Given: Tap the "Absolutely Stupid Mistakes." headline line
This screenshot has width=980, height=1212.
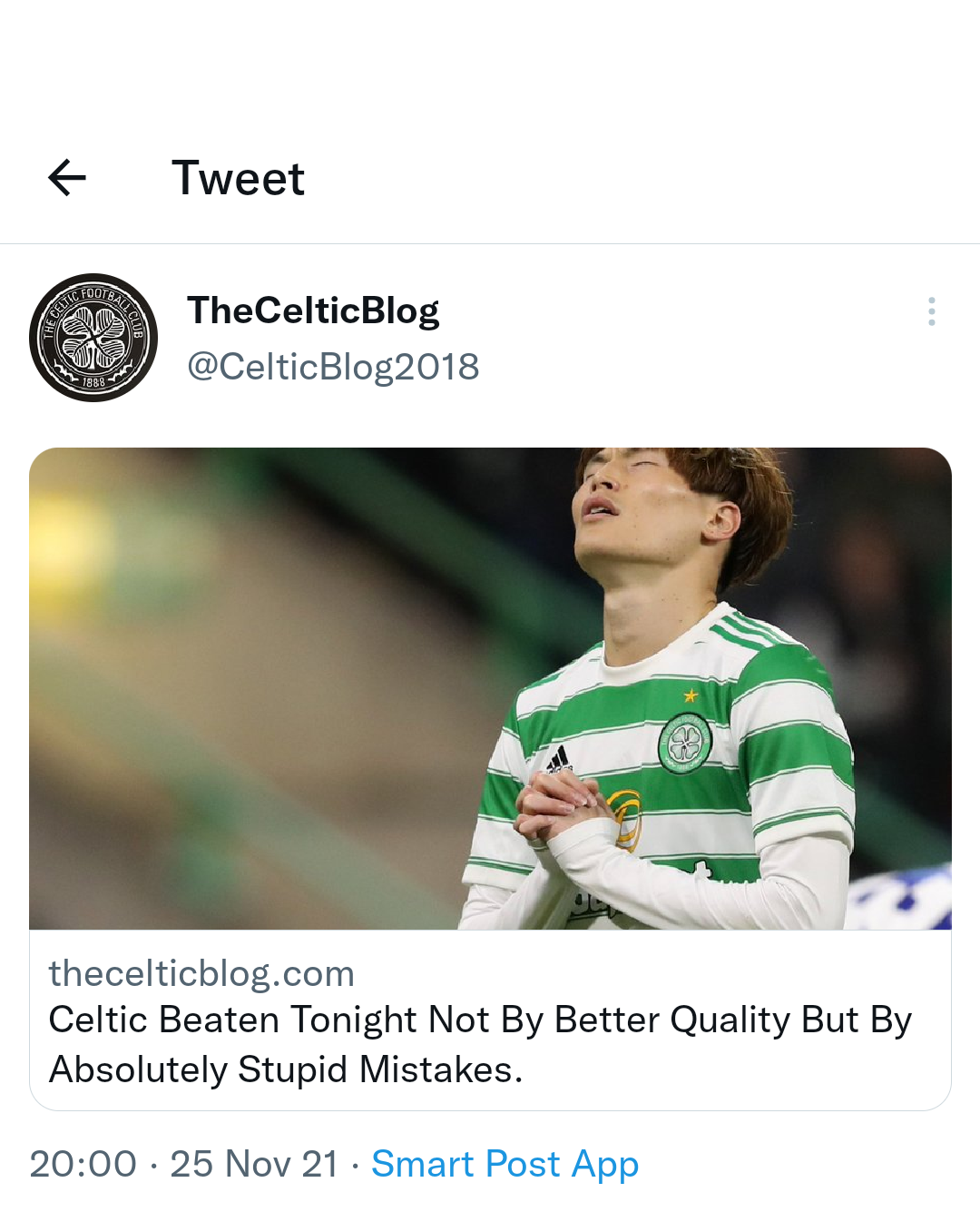Looking at the screenshot, I should coord(286,1069).
